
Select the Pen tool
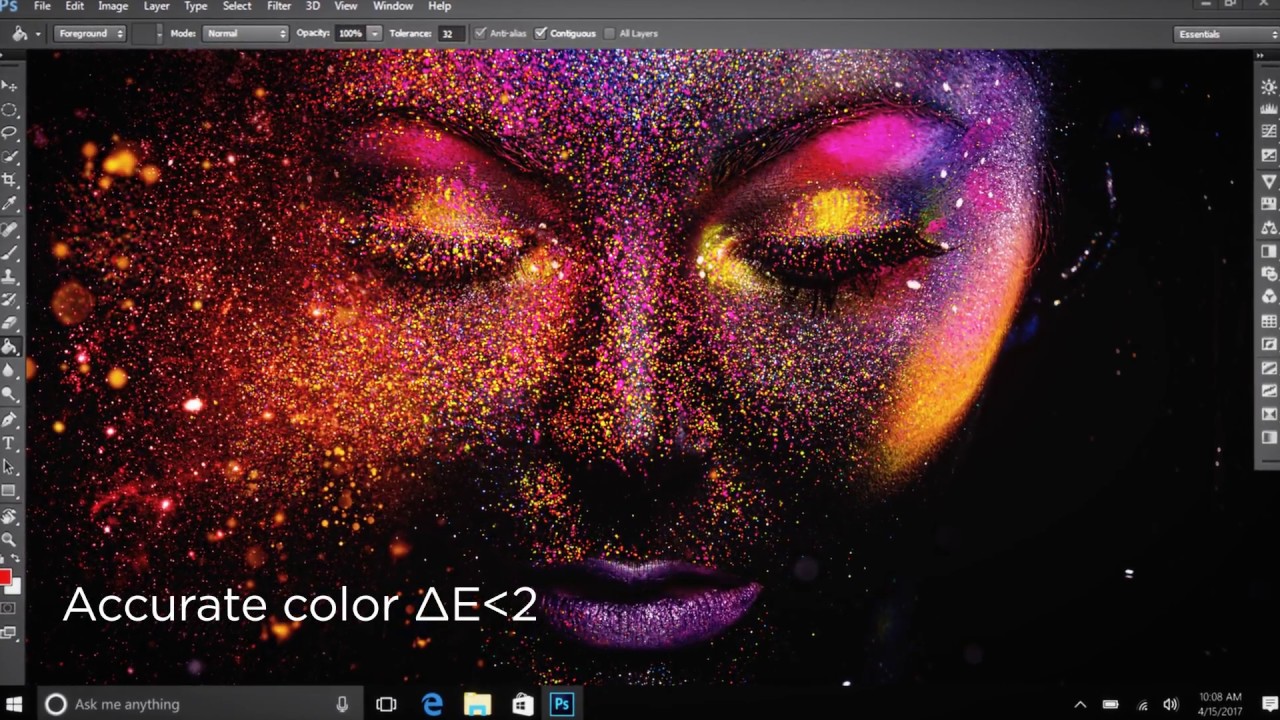pyautogui.click(x=9, y=419)
